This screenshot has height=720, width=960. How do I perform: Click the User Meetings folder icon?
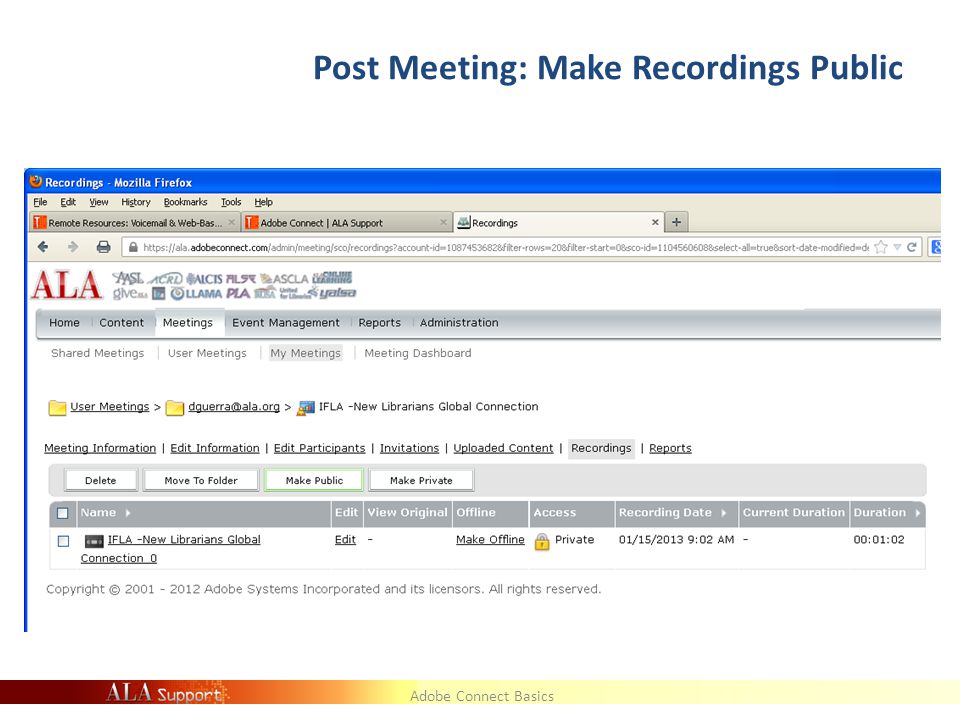point(57,408)
